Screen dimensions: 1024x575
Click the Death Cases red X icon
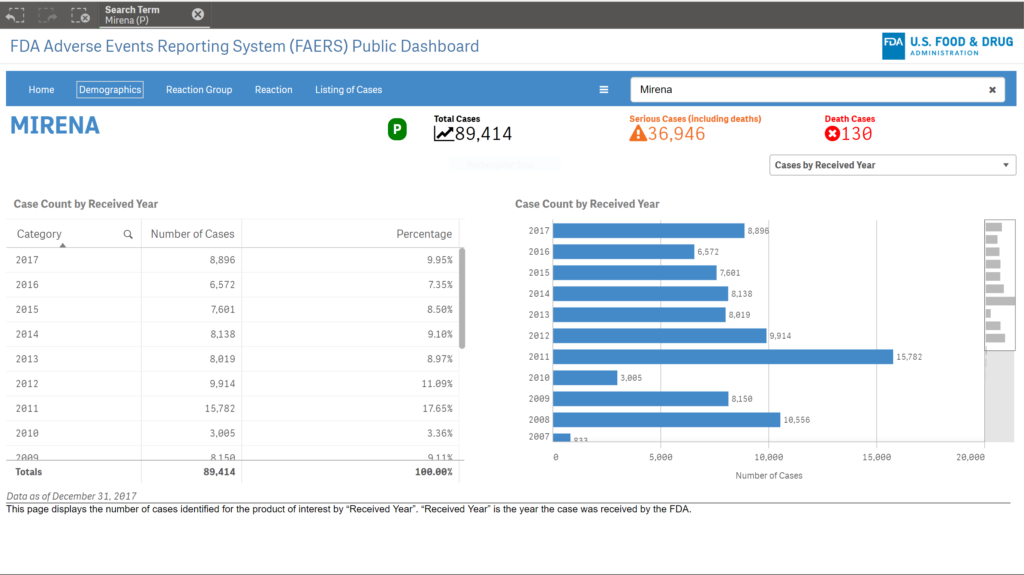coord(832,133)
